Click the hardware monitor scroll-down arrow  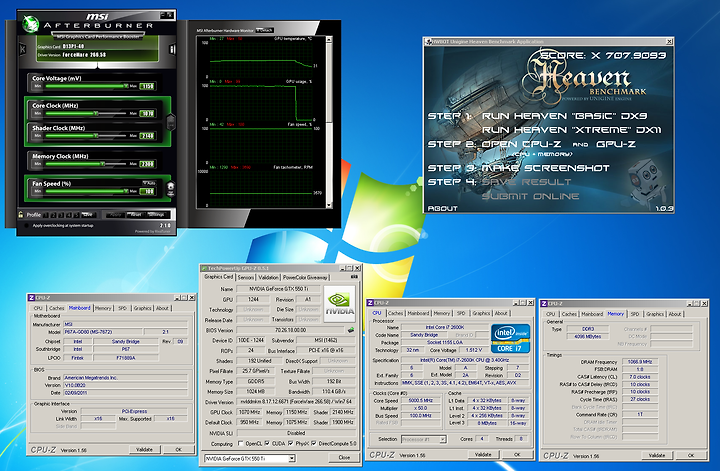click(x=329, y=205)
